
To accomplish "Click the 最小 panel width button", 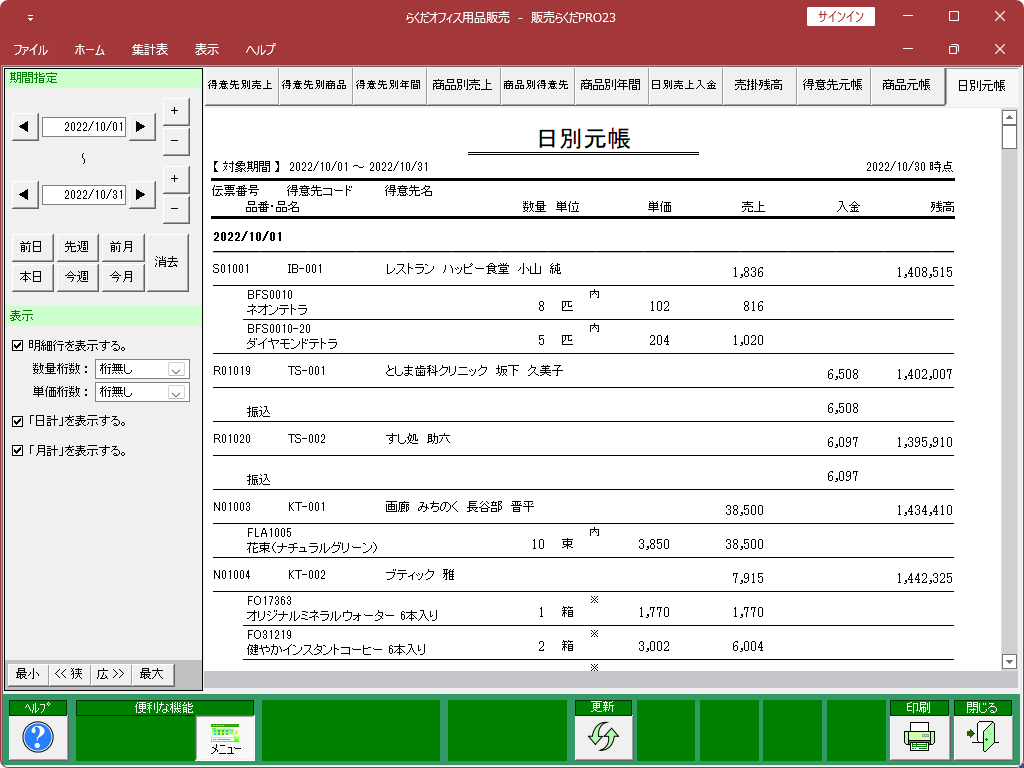I will pos(27,674).
